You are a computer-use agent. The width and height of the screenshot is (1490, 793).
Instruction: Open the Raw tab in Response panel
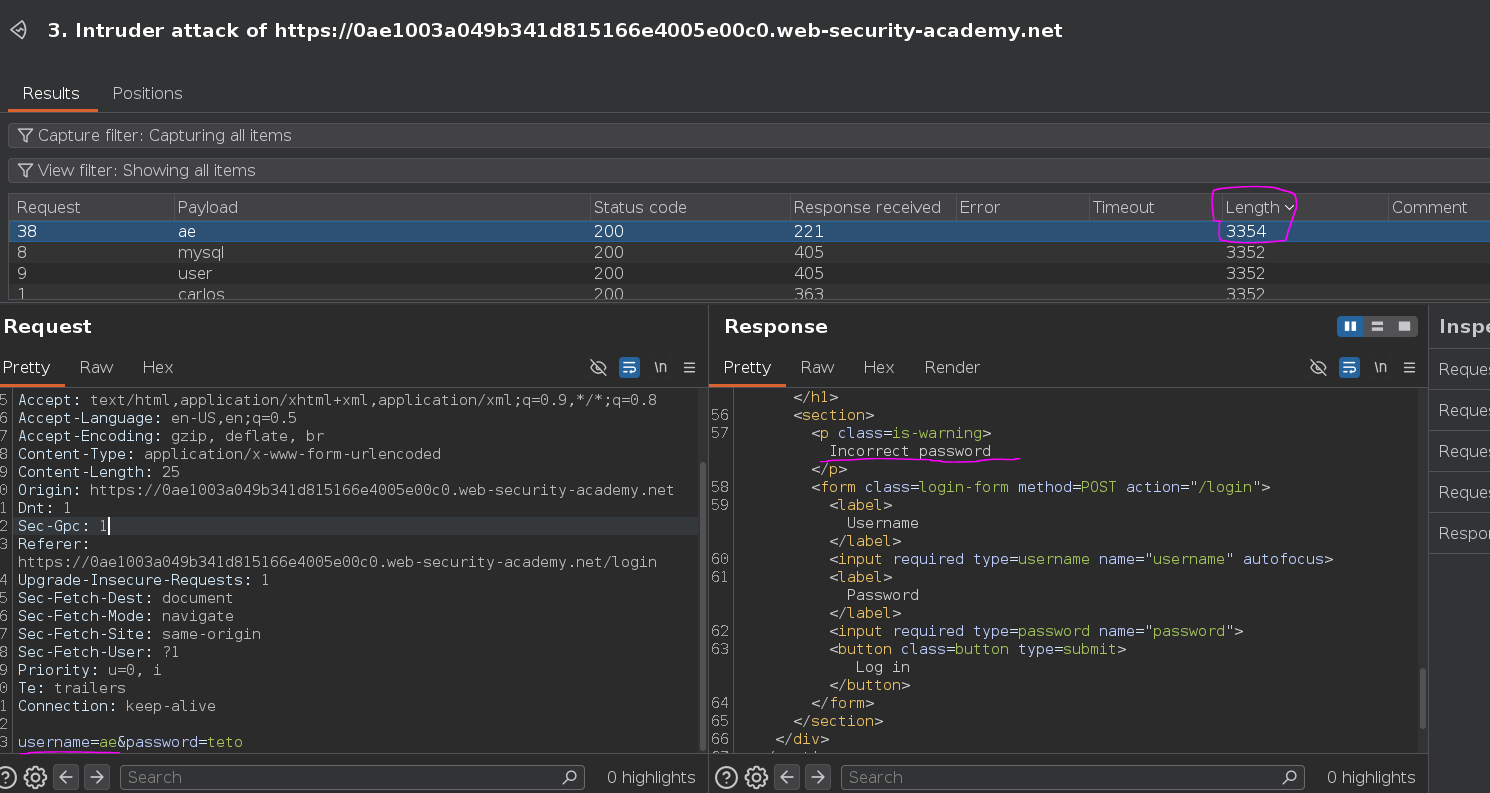[x=817, y=367]
